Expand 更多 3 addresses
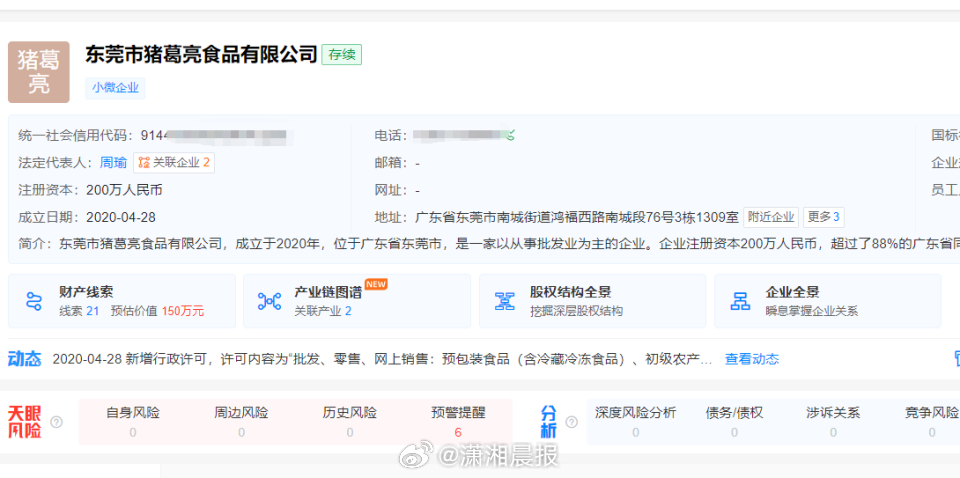Viewport: 960px width, 478px height. (823, 217)
